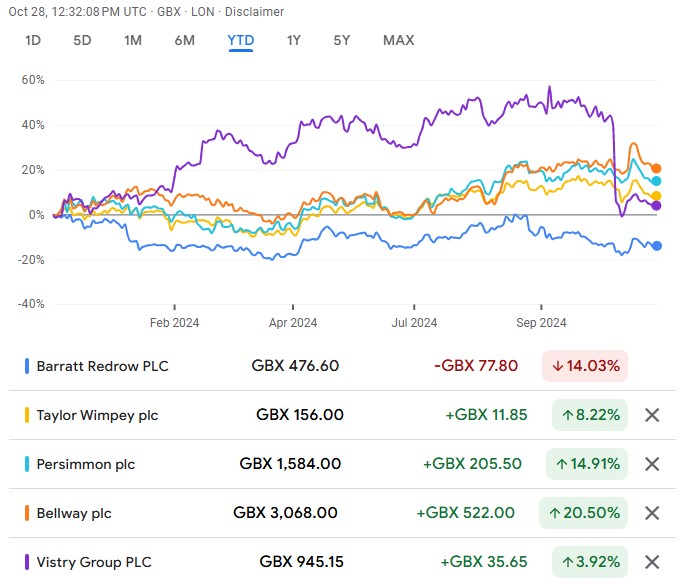Click the Persimmon plc name

(85, 464)
